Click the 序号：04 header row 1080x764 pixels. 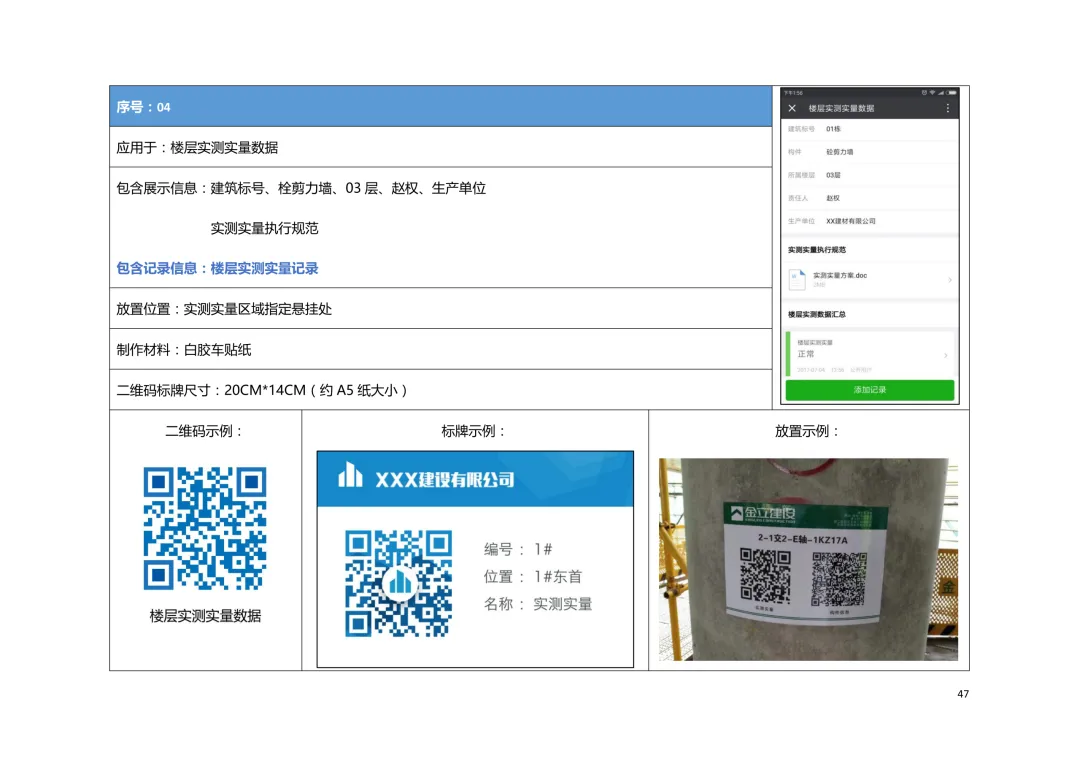tap(441, 107)
